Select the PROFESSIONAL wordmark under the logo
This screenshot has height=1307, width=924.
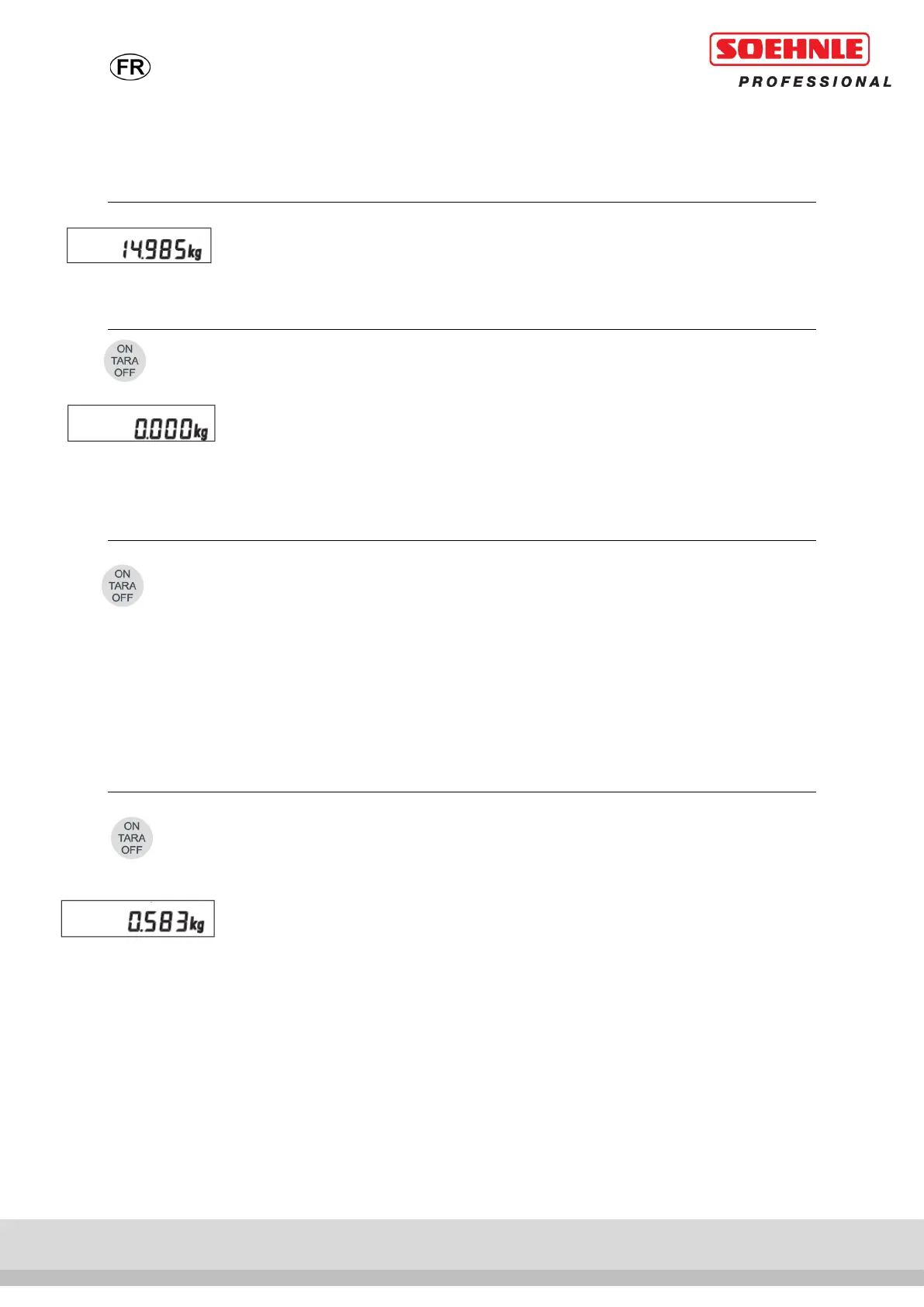point(815,81)
